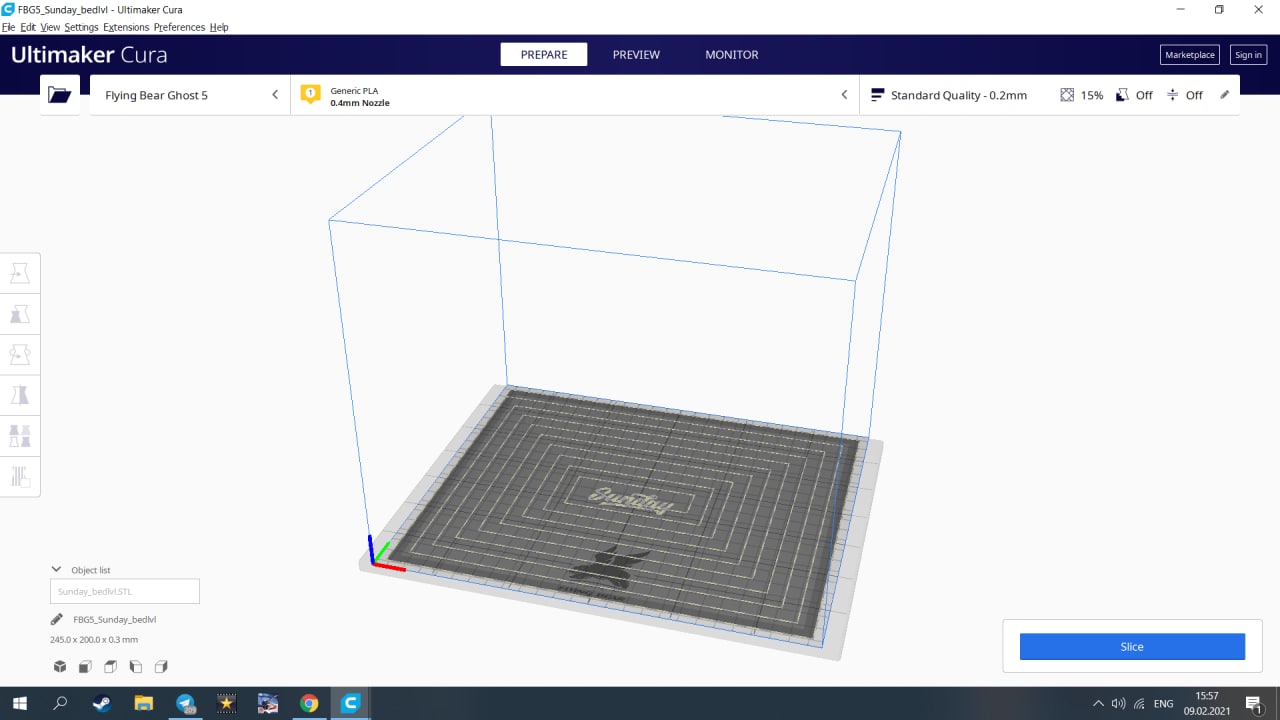The width and height of the screenshot is (1280, 720).
Task: Select the Move tool
Action: [20, 273]
